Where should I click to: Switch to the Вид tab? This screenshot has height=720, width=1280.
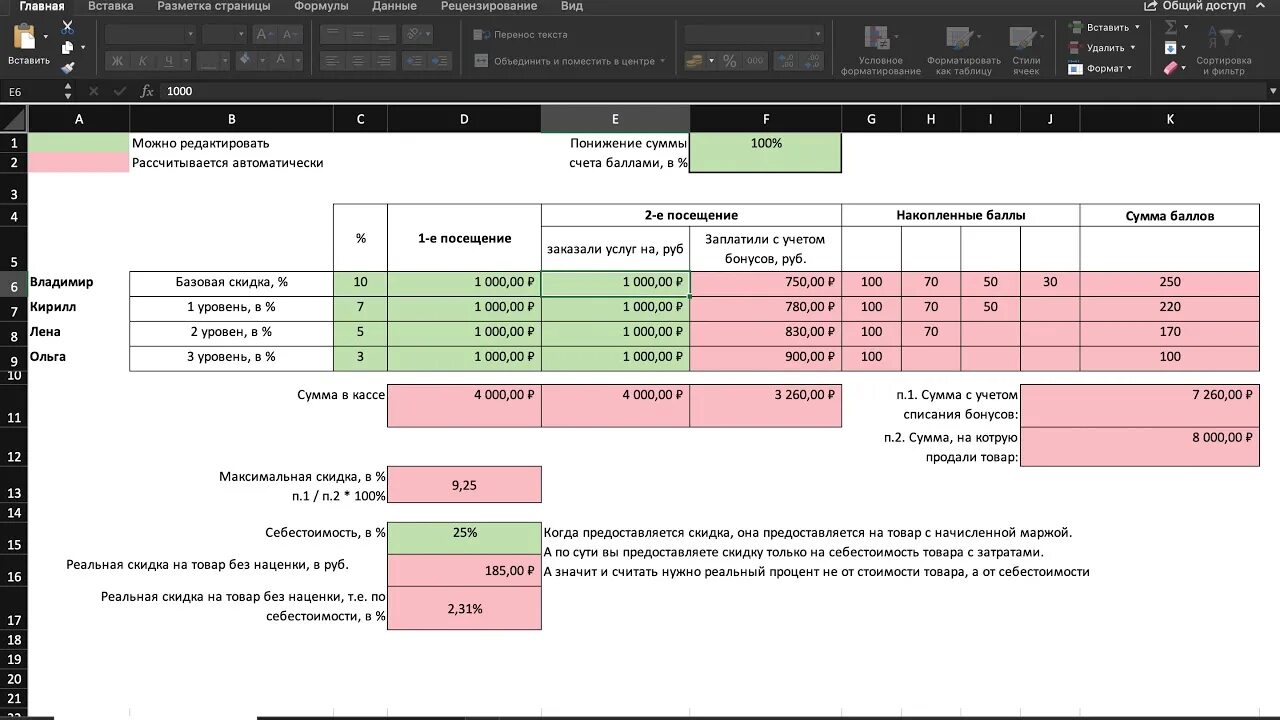[571, 6]
